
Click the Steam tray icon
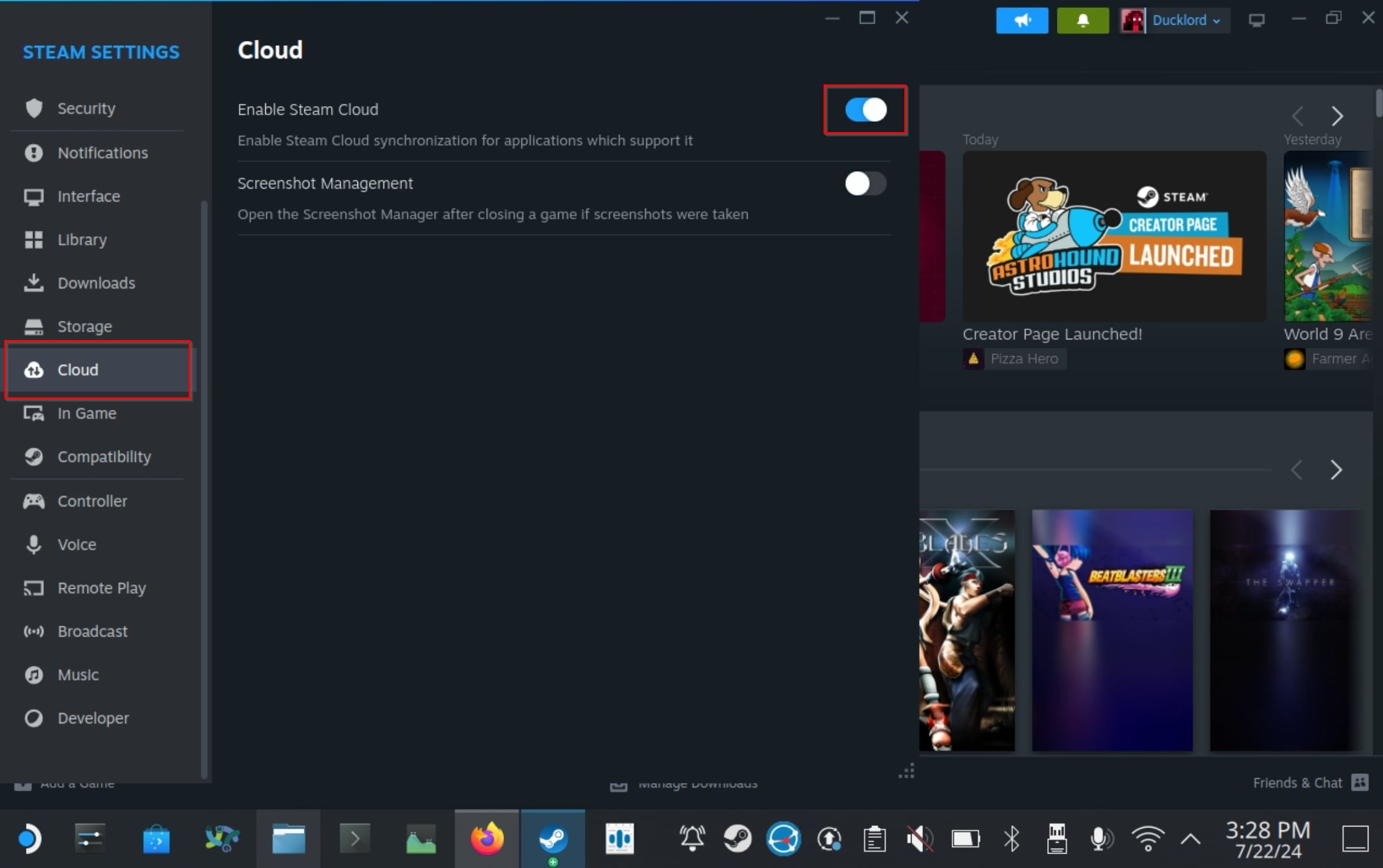tap(737, 838)
